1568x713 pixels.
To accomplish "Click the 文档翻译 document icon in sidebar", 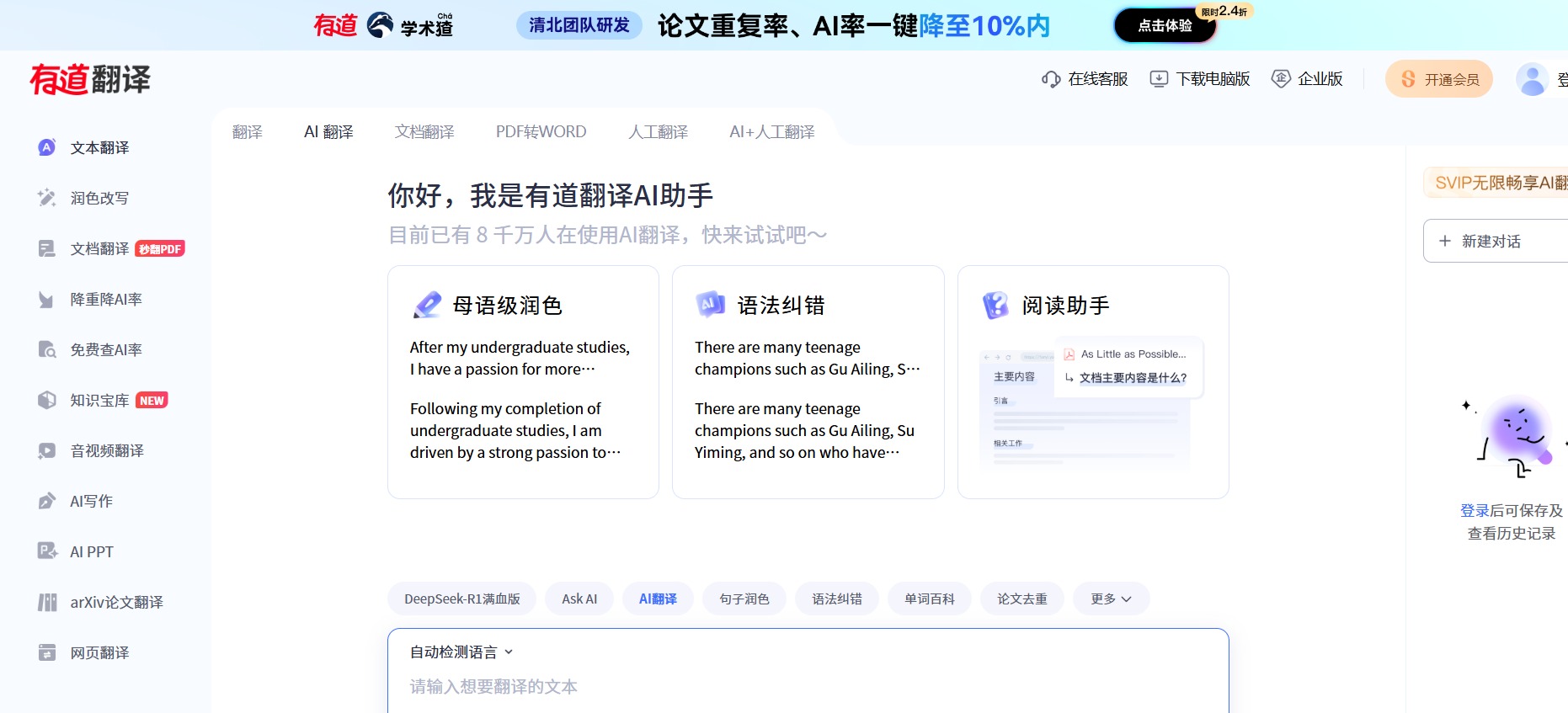I will pos(47,248).
